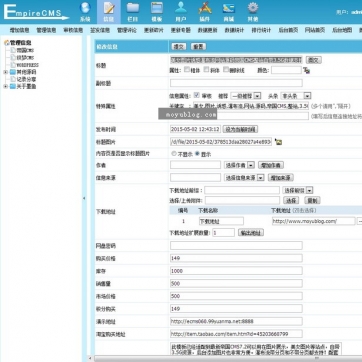Open 管理评论 in the submenu bar
The image size is (362, 362).
pos(127,30)
